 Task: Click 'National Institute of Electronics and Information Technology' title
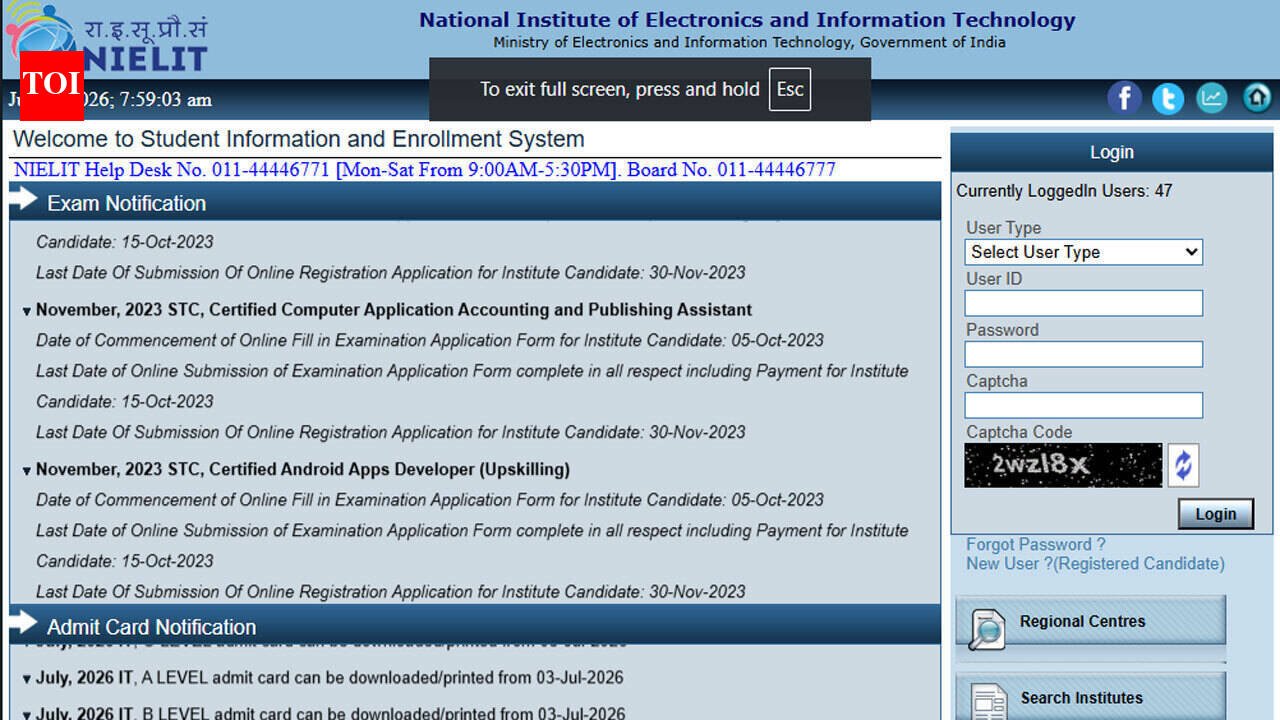747,20
